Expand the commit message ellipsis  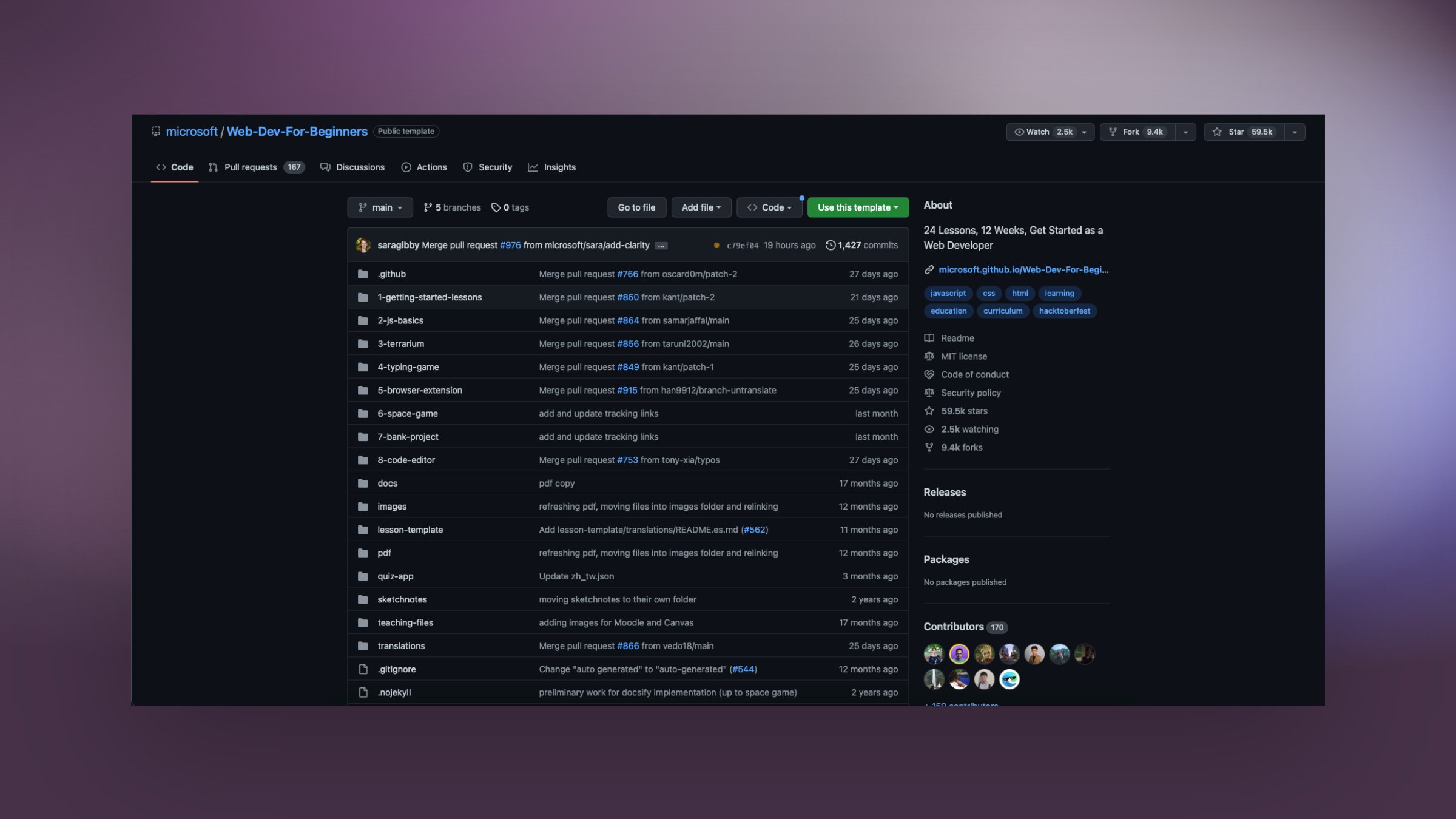point(661,245)
